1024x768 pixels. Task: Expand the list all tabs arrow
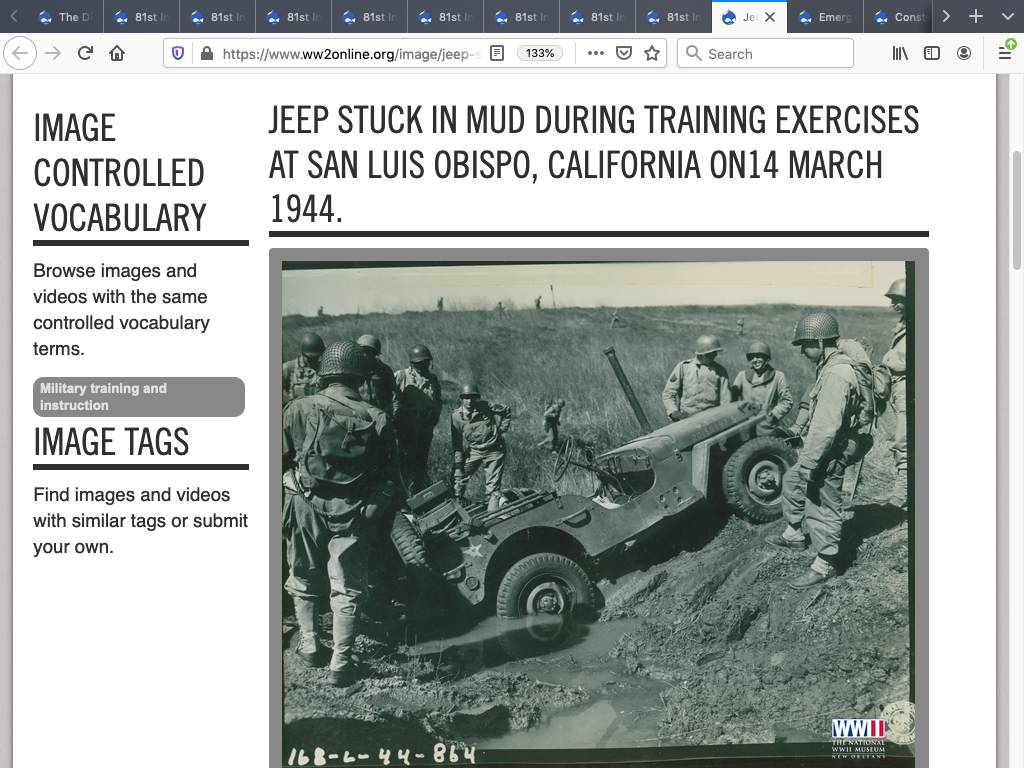click(1007, 16)
